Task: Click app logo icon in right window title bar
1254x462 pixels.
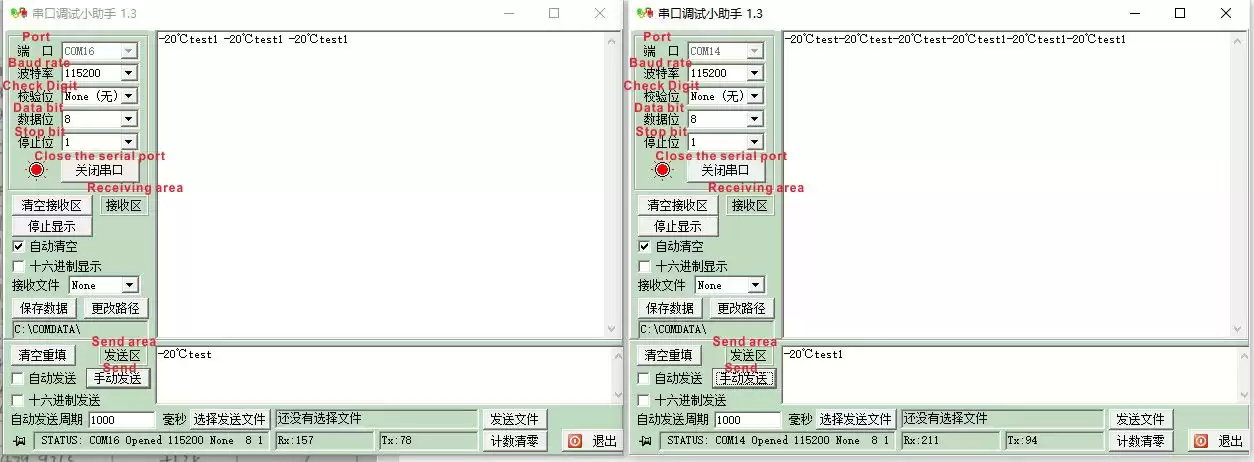Action: tap(644, 13)
